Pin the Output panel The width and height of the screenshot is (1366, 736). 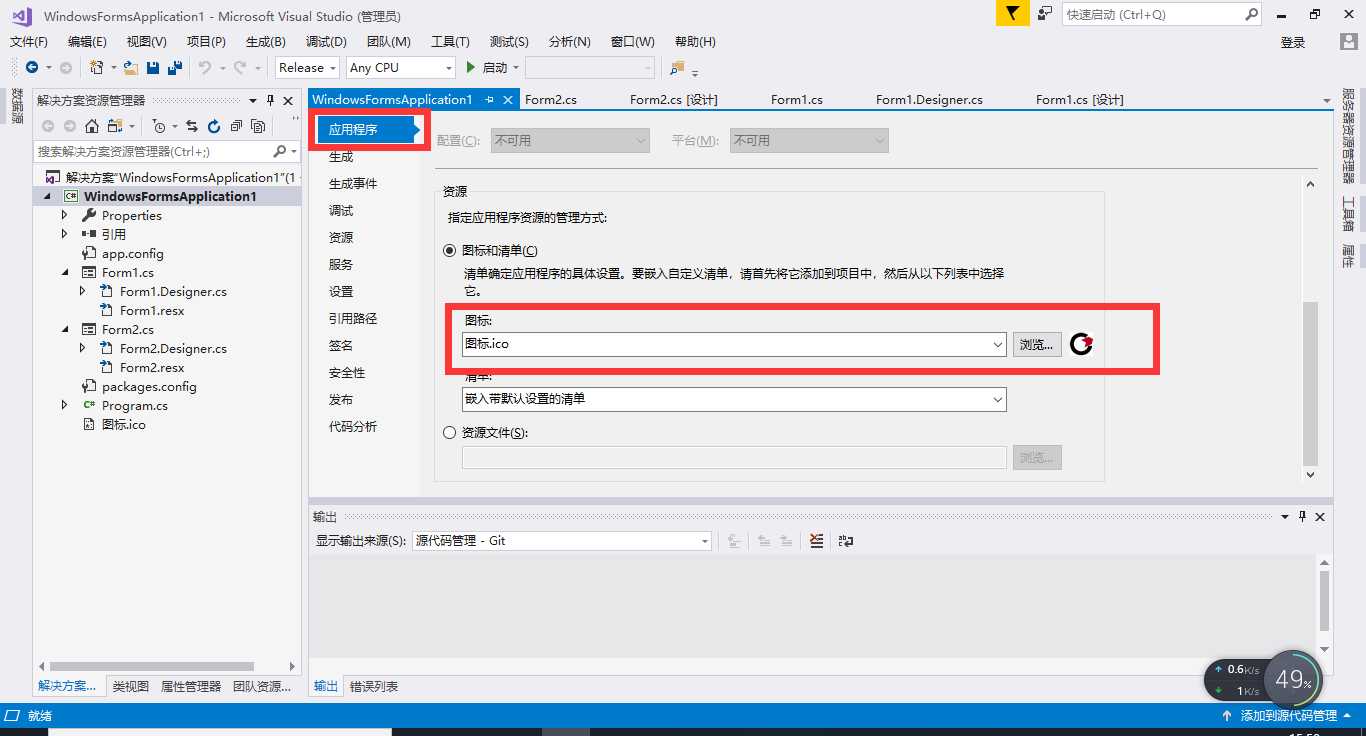[1302, 516]
